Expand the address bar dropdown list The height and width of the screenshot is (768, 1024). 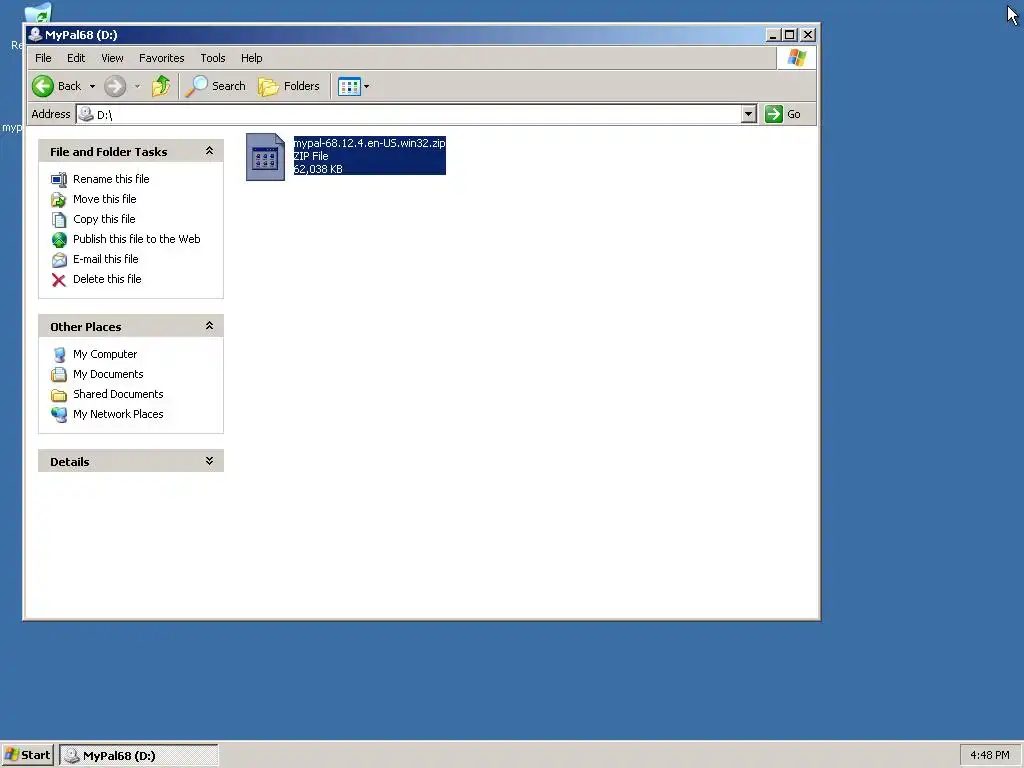coord(749,114)
